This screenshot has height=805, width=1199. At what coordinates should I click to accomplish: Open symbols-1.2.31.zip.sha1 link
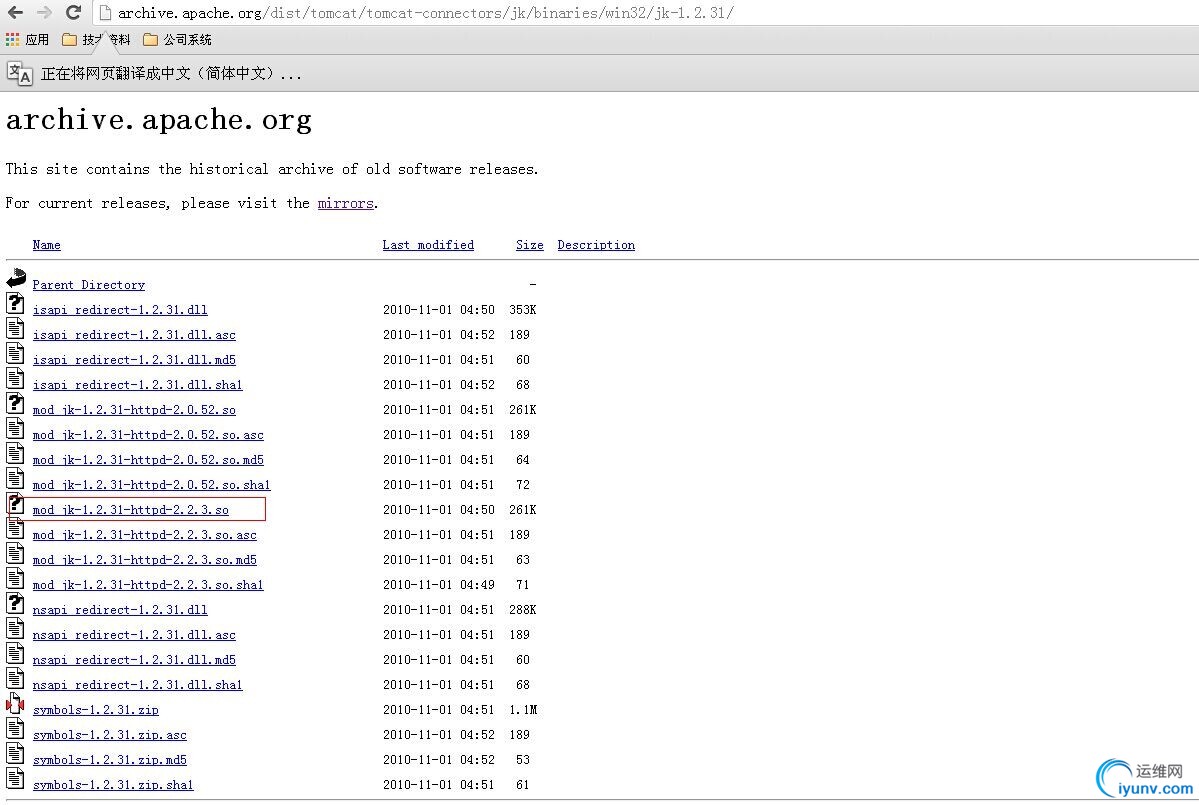[113, 785]
